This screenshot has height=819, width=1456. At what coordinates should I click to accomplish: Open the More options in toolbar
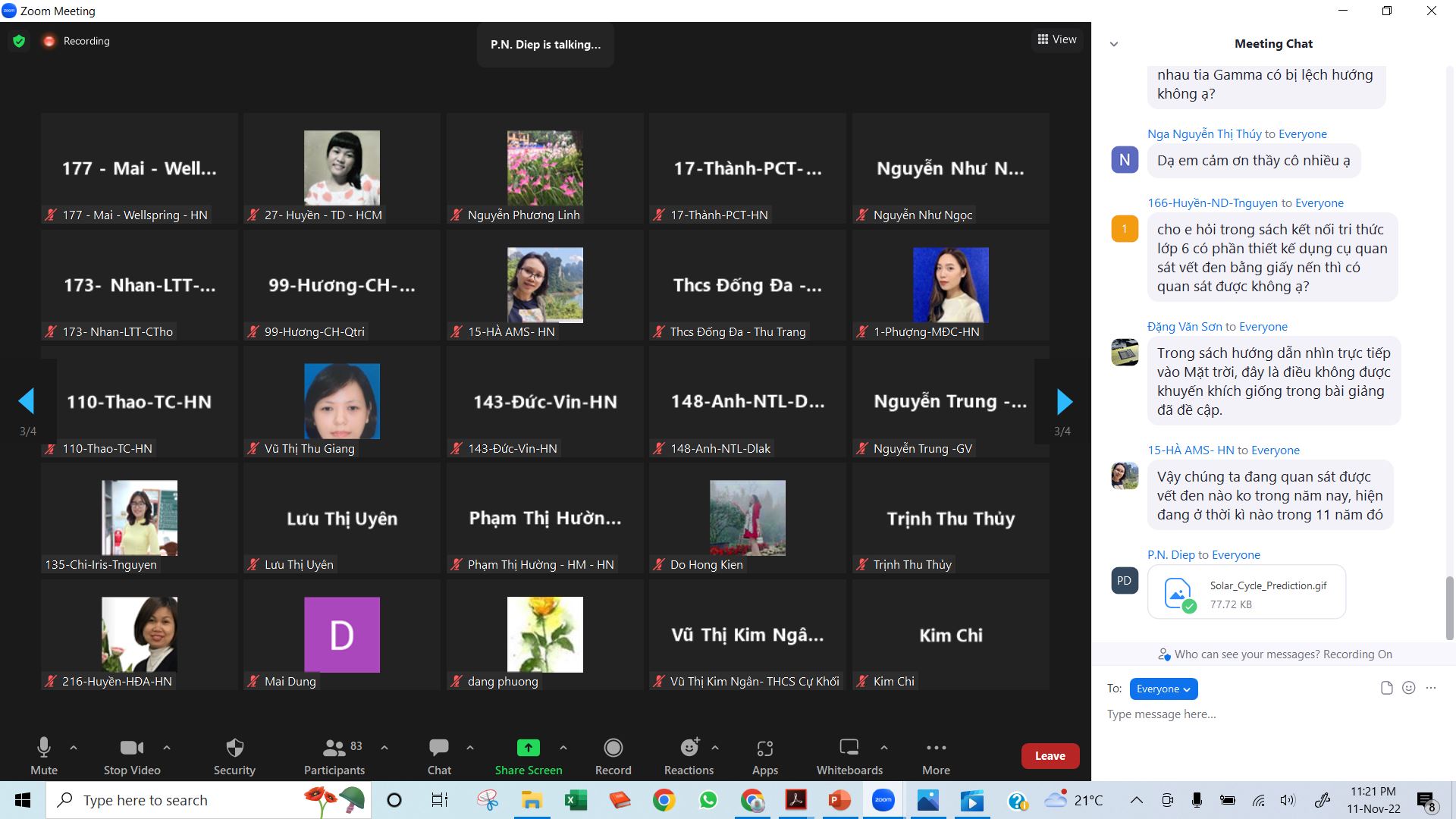click(936, 756)
